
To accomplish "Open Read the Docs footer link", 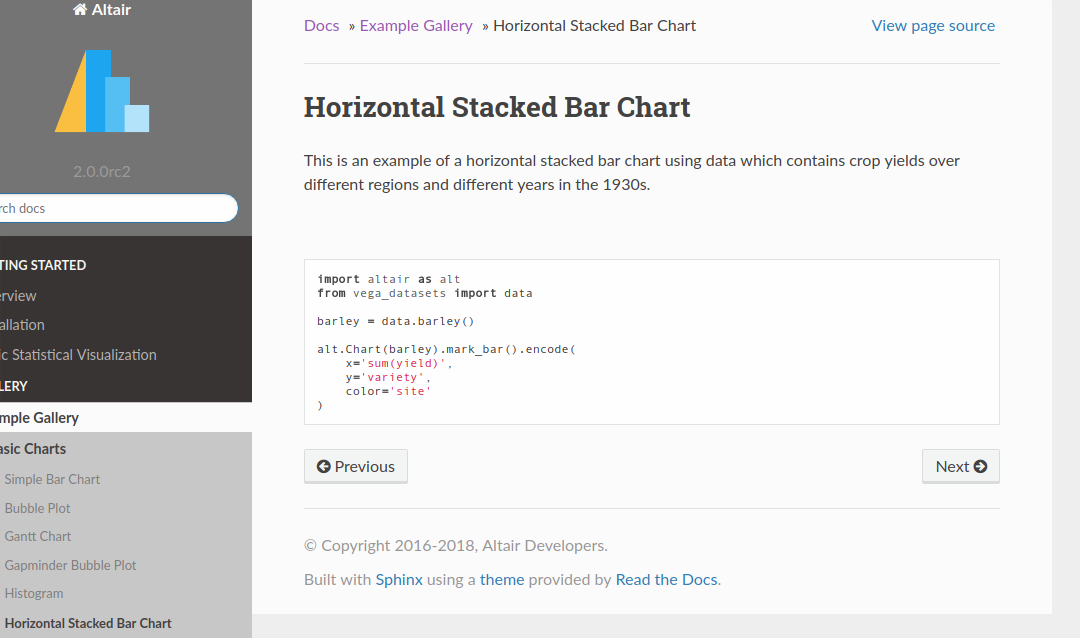I will pyautogui.click(x=667, y=579).
